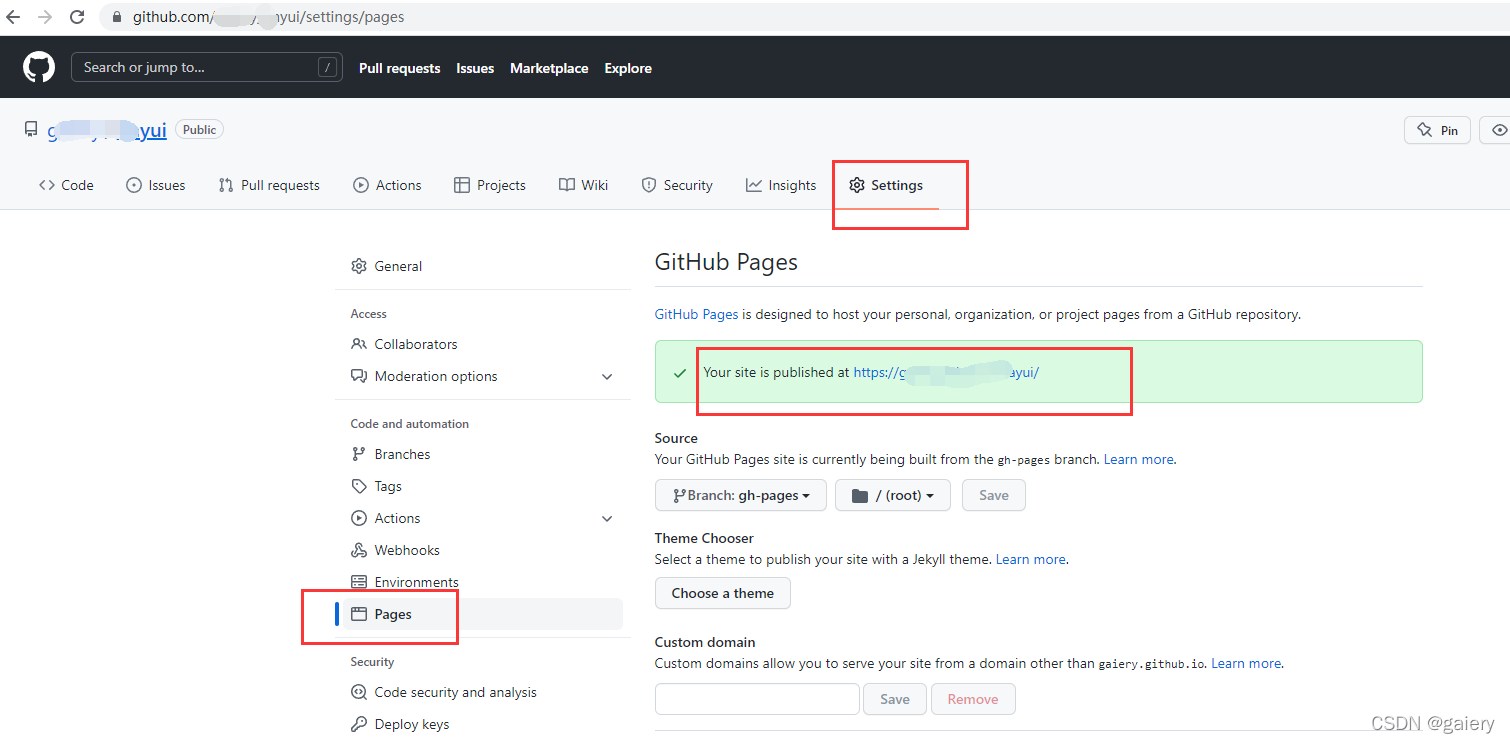Open the Code tab

pos(66,185)
